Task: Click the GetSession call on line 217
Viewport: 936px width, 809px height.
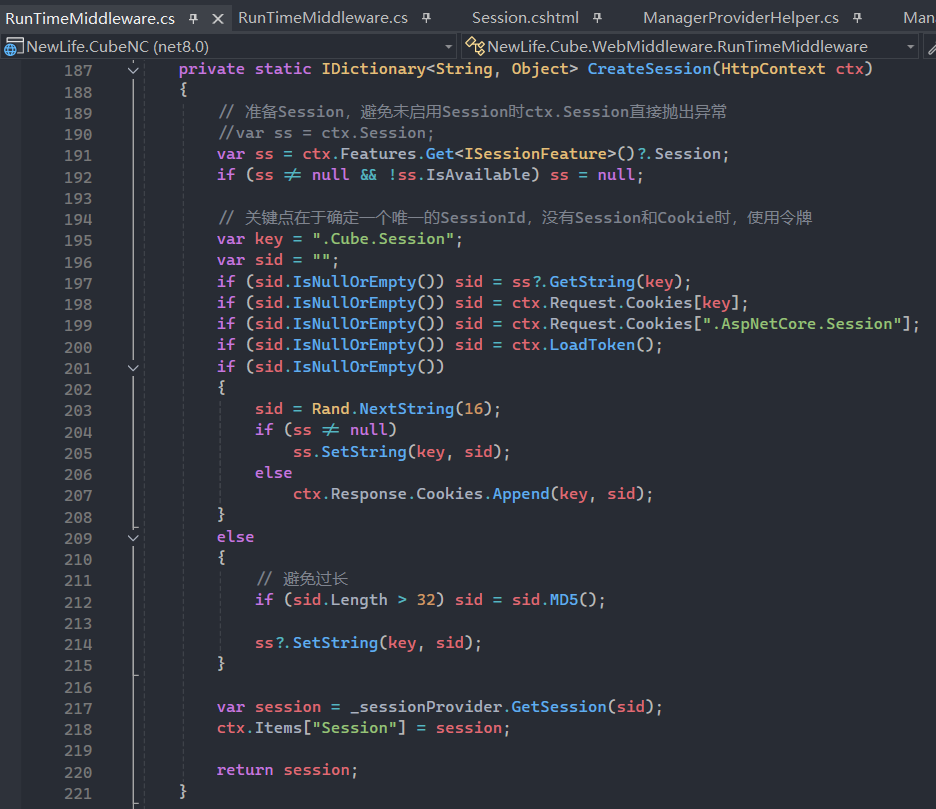Action: coord(558,707)
